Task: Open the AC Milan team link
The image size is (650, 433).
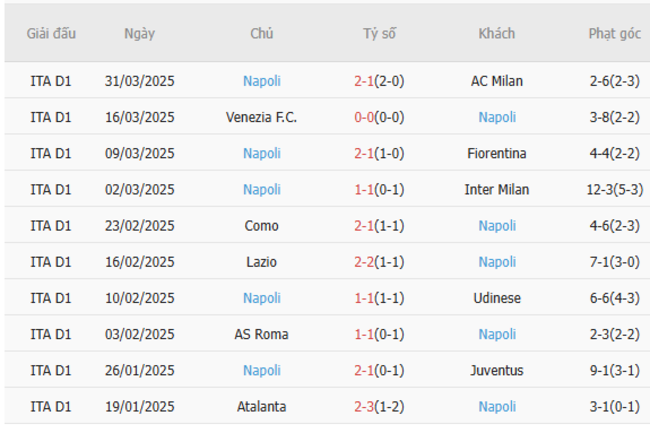Action: pos(497,81)
